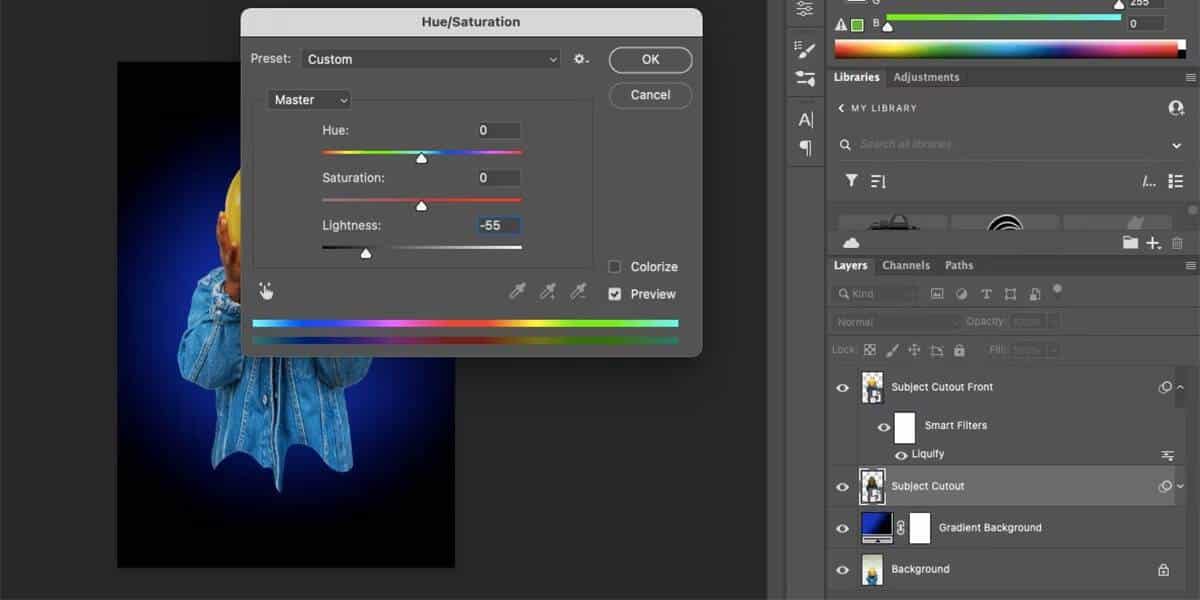Open the Paragraph panel
Screen dimensions: 1200x600
pos(805,149)
